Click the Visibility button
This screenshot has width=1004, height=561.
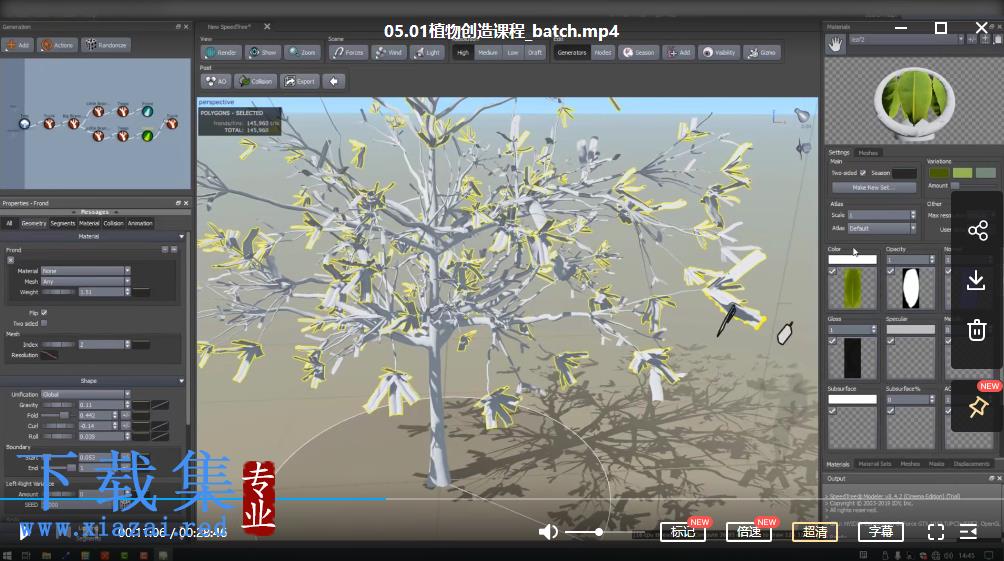coord(719,53)
